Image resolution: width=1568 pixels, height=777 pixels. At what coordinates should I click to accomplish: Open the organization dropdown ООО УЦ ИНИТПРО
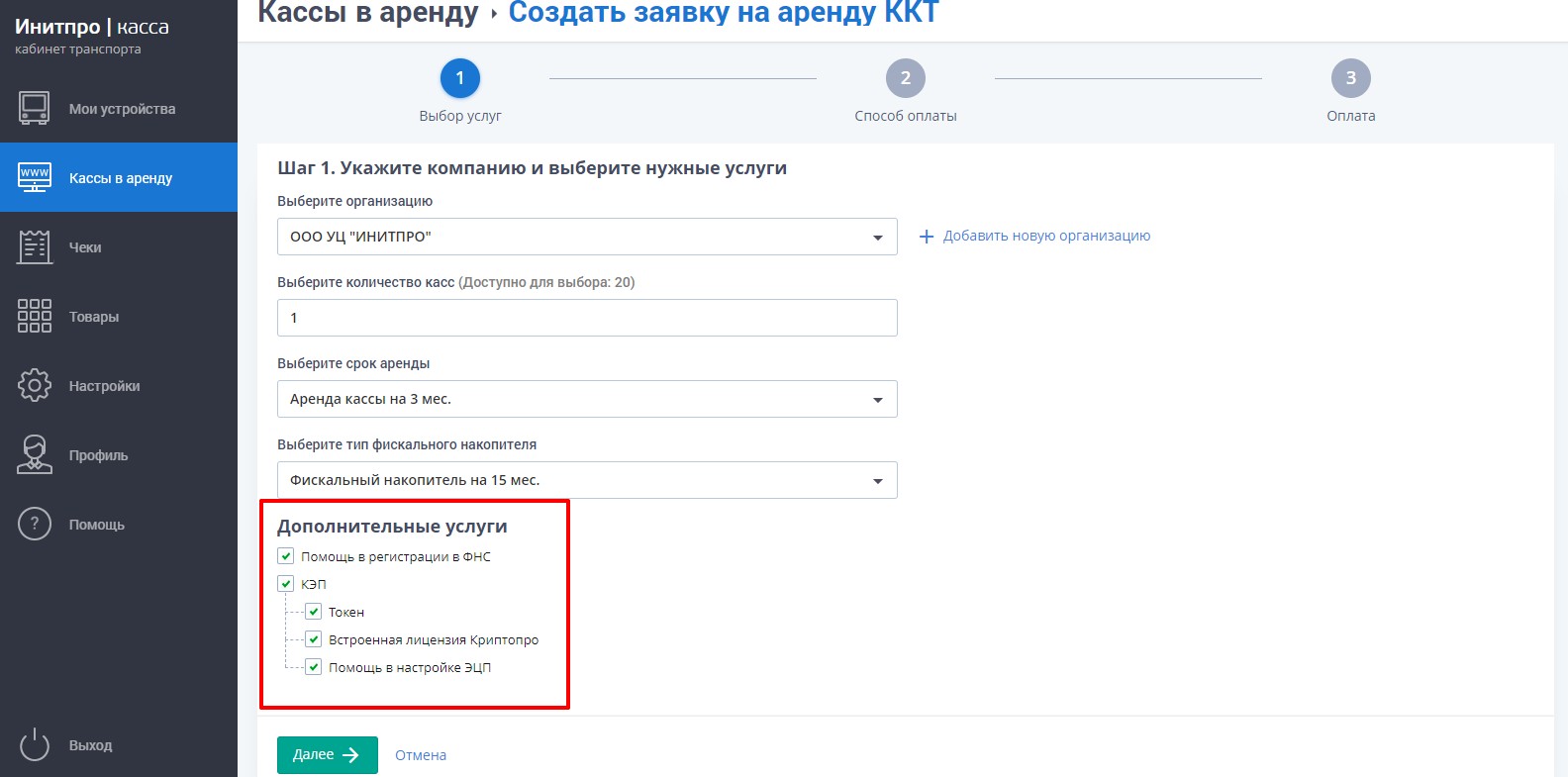pyautogui.click(x=587, y=237)
